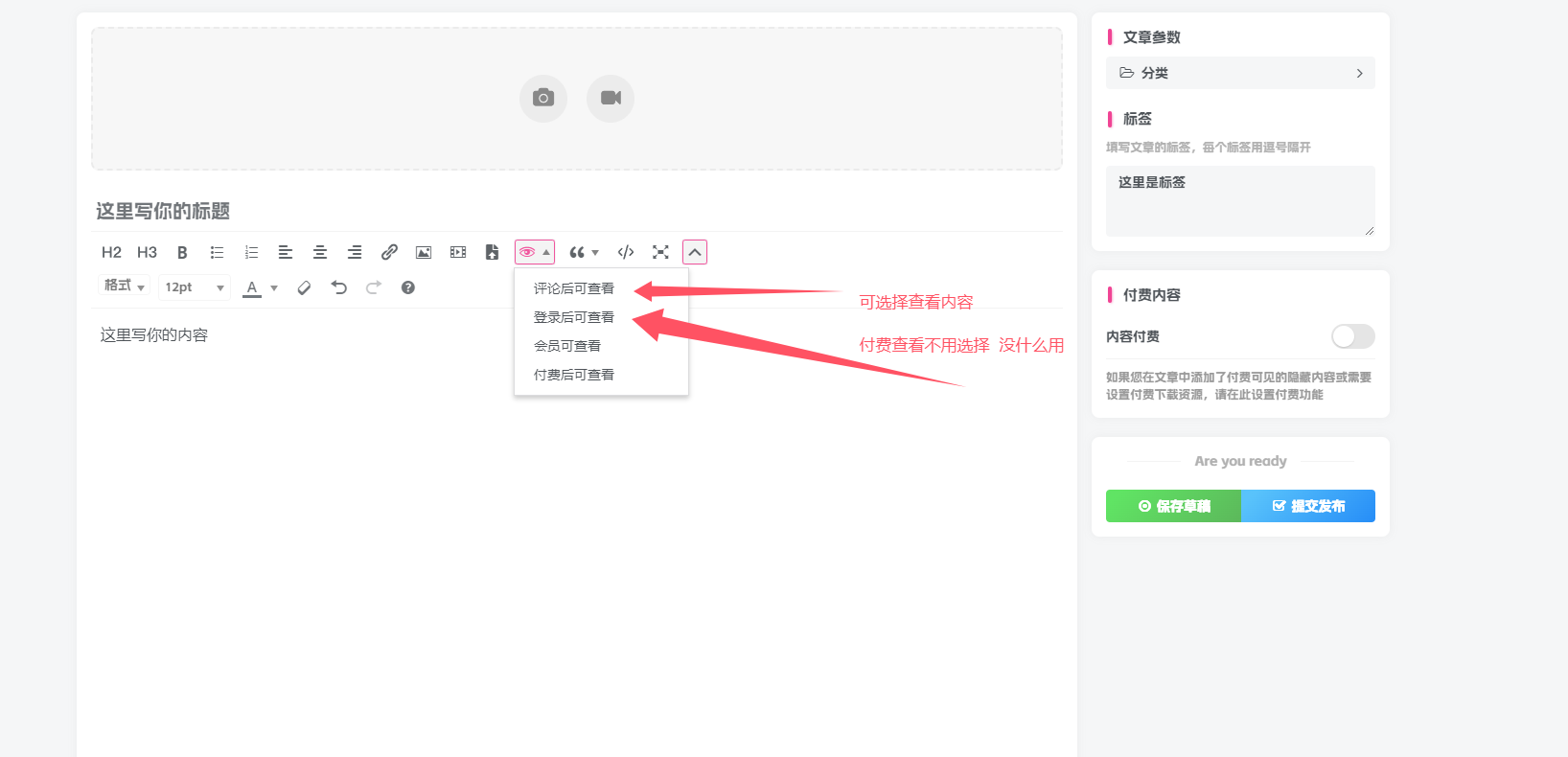The width and height of the screenshot is (1568, 757).
Task: Apply H2 heading format
Action: tap(111, 252)
